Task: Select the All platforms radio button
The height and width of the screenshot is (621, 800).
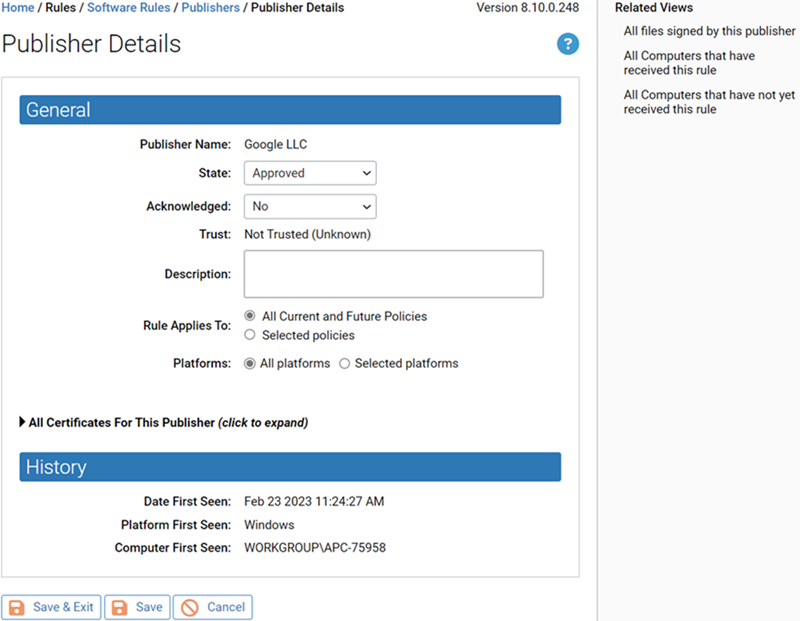Action: tap(250, 363)
